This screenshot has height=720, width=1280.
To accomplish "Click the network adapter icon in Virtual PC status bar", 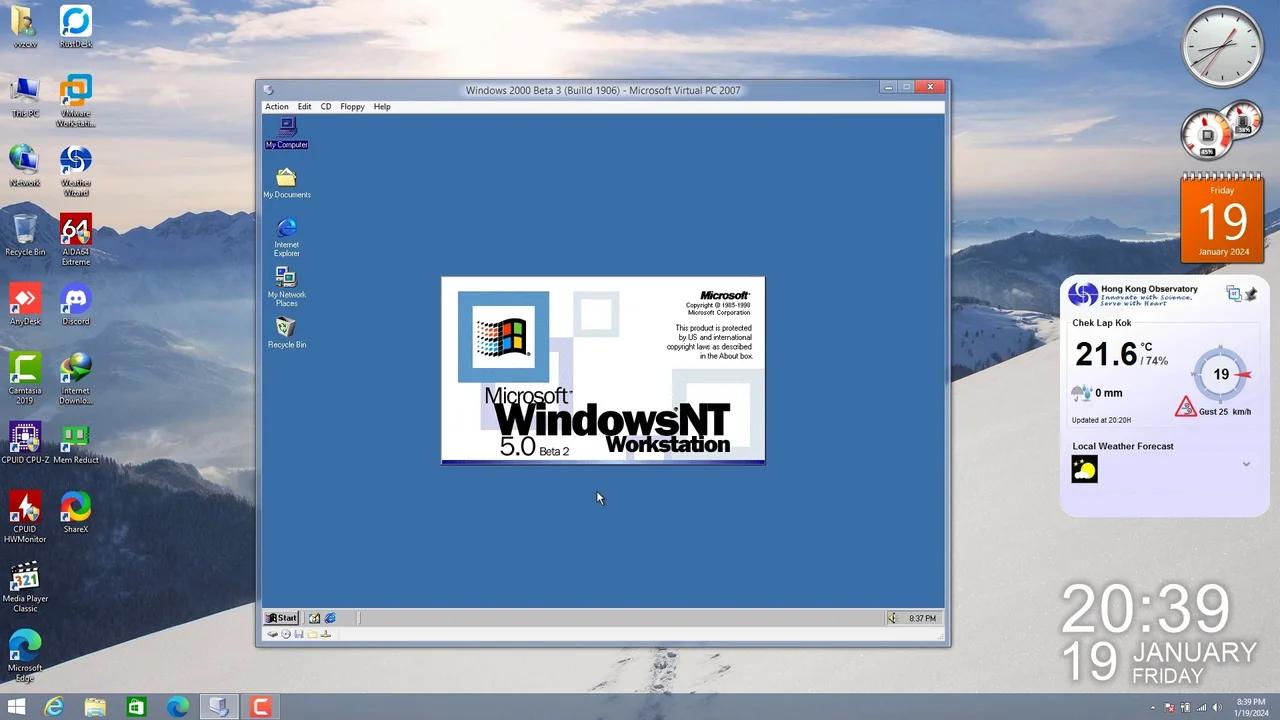I will coord(326,634).
